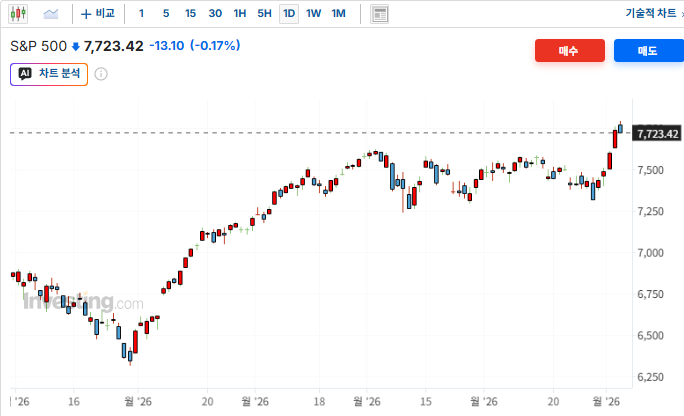Select the 15 minute interval
Image resolution: width=684 pixels, height=416 pixels.
[x=190, y=14]
